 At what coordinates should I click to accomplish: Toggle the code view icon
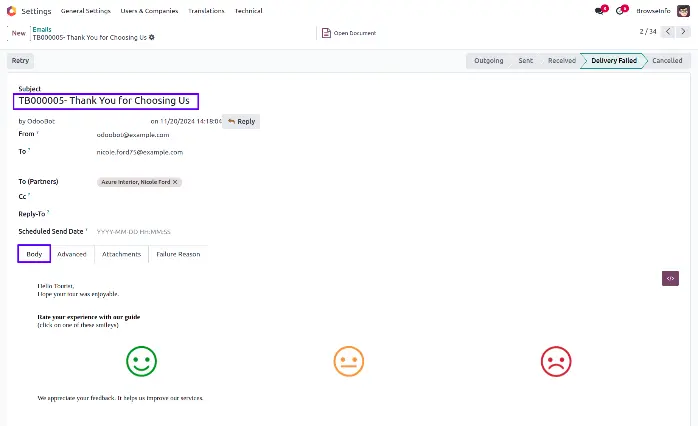[x=670, y=278]
